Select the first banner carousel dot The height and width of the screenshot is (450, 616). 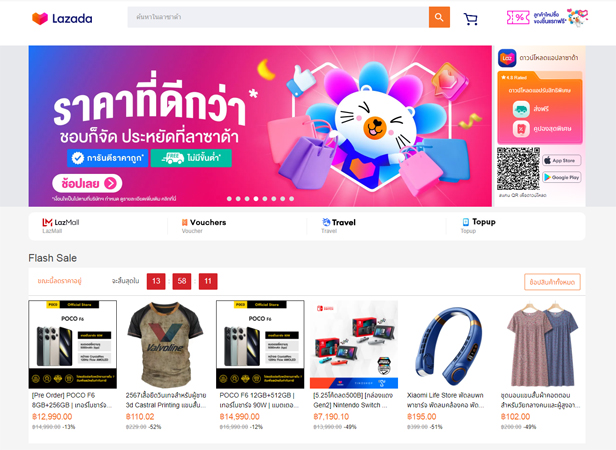(x=229, y=199)
